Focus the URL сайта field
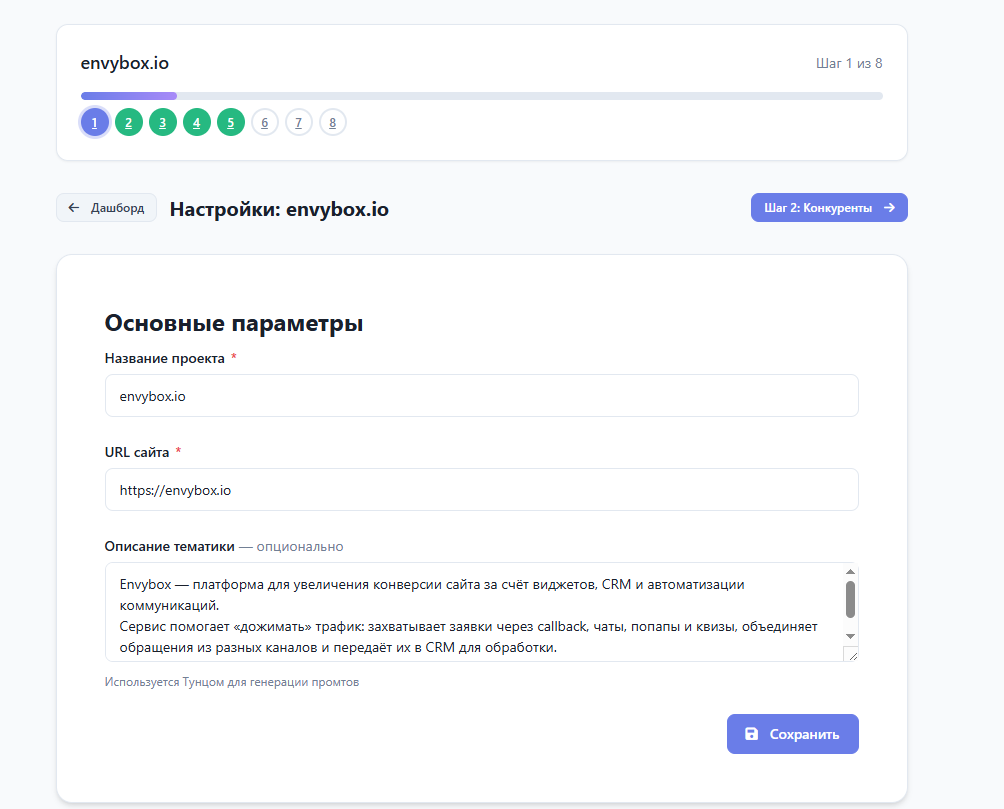This screenshot has width=1004, height=809. pyautogui.click(x=481, y=490)
